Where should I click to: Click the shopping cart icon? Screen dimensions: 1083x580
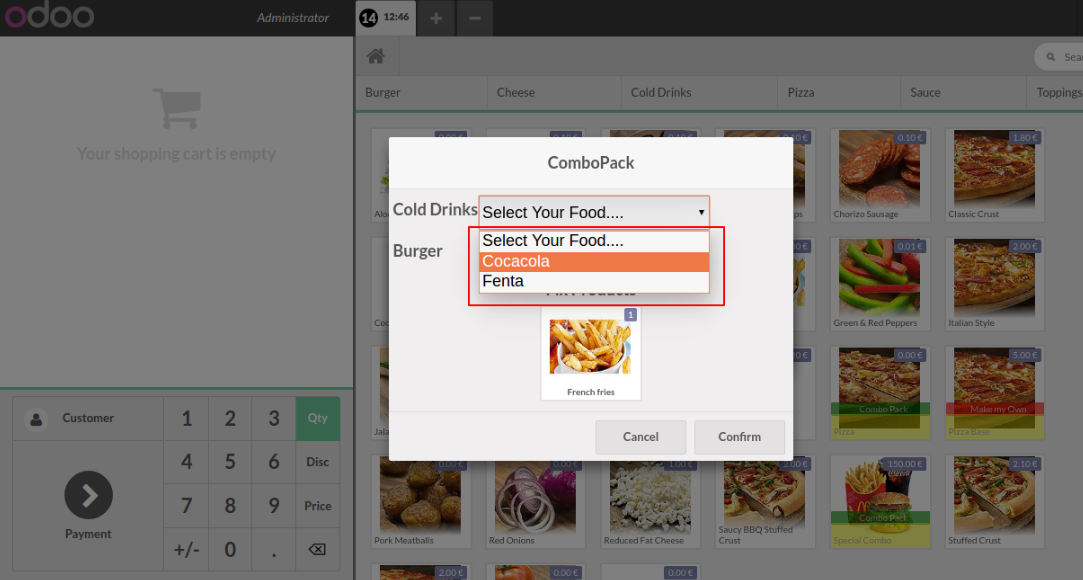176,108
